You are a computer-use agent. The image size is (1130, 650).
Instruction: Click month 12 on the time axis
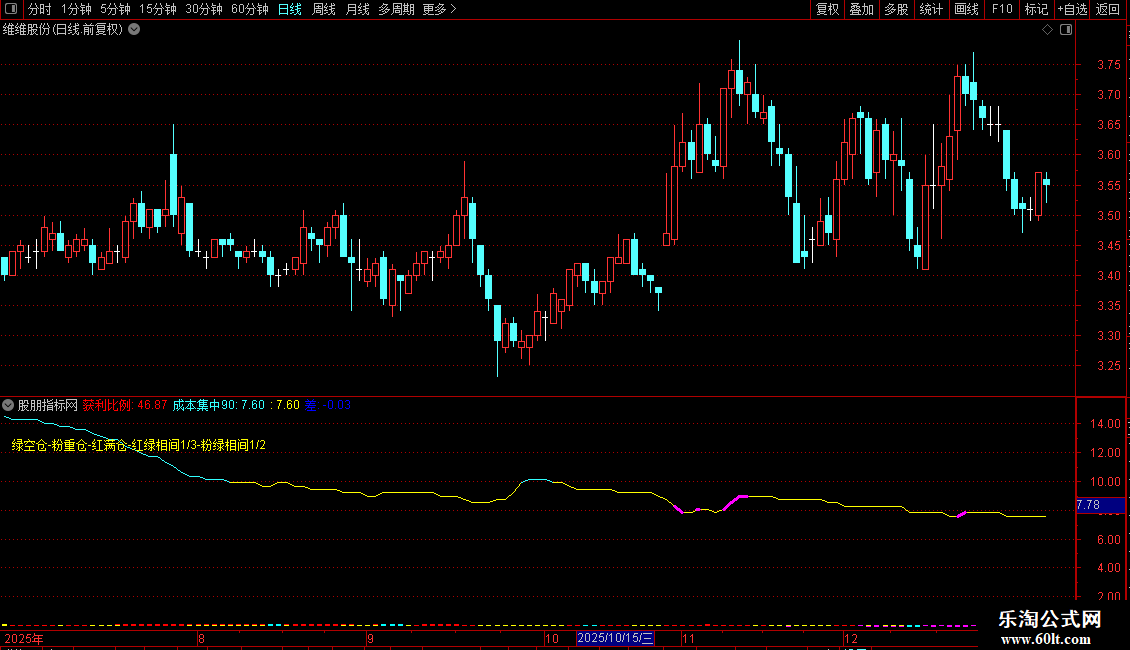[x=851, y=638]
